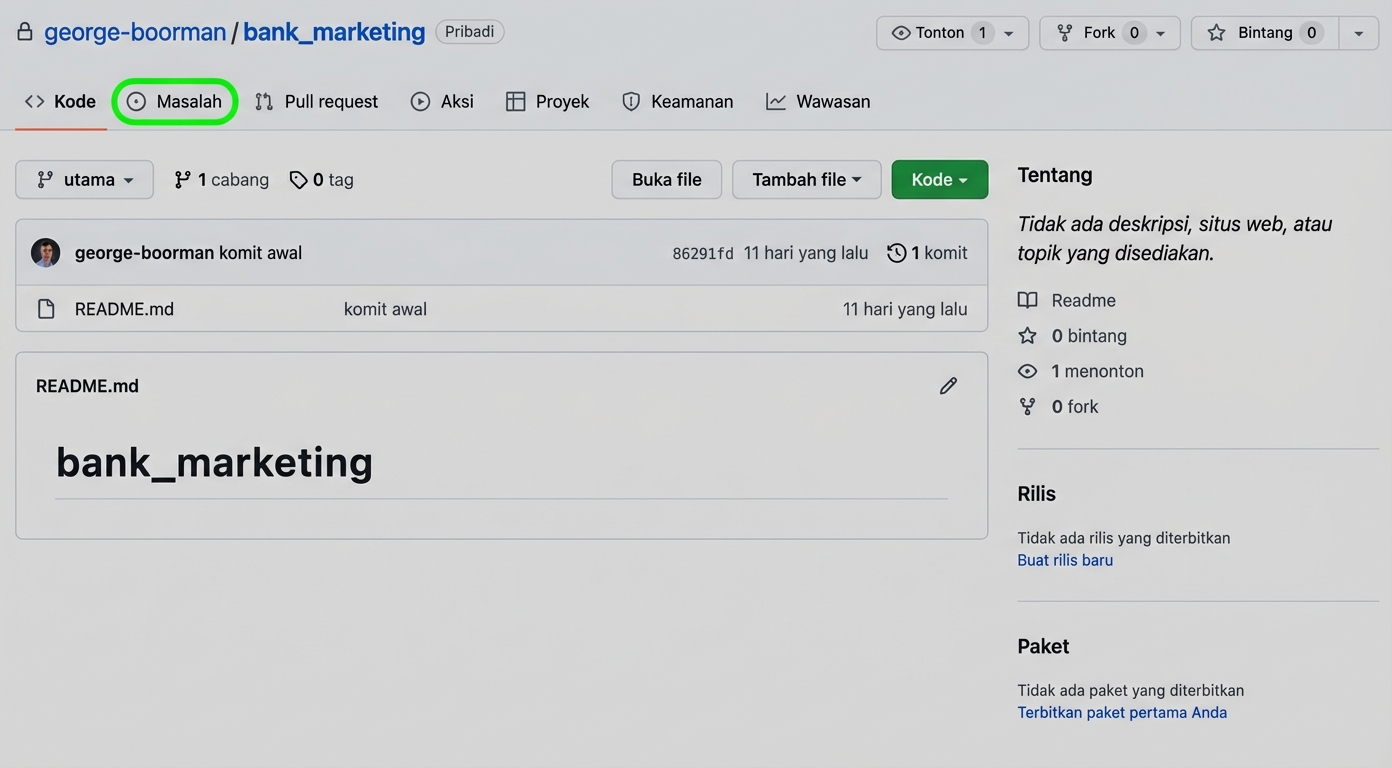Click the Buka file button
The width and height of the screenshot is (1392, 768).
[x=667, y=180]
